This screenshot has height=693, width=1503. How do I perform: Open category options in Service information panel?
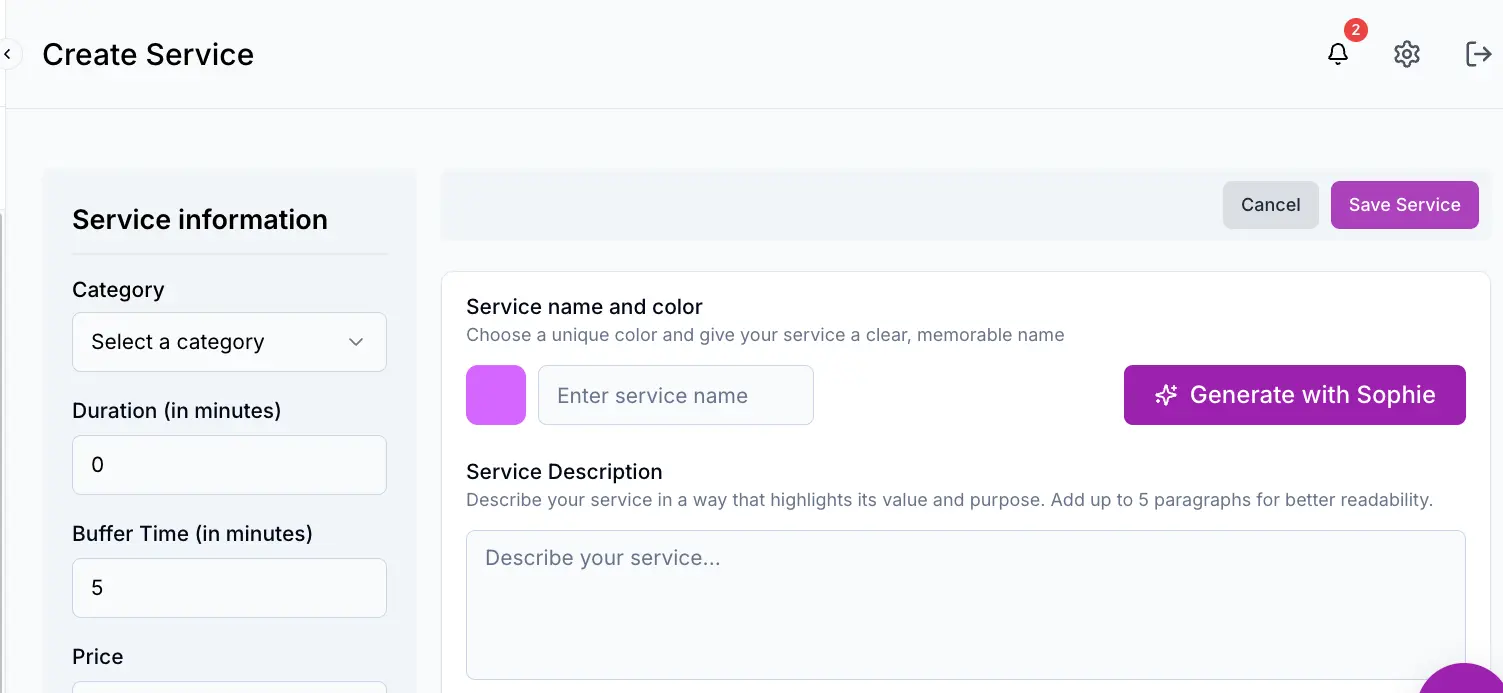click(229, 342)
